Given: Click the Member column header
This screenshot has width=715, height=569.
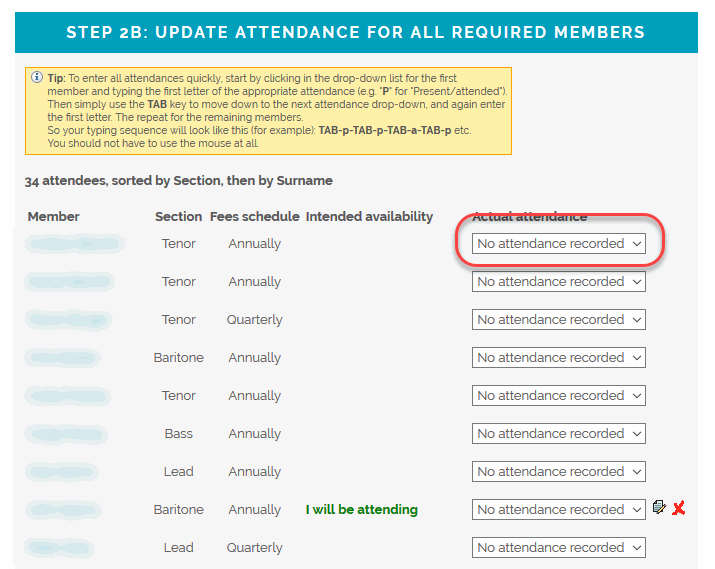Looking at the screenshot, I should (x=53, y=217).
